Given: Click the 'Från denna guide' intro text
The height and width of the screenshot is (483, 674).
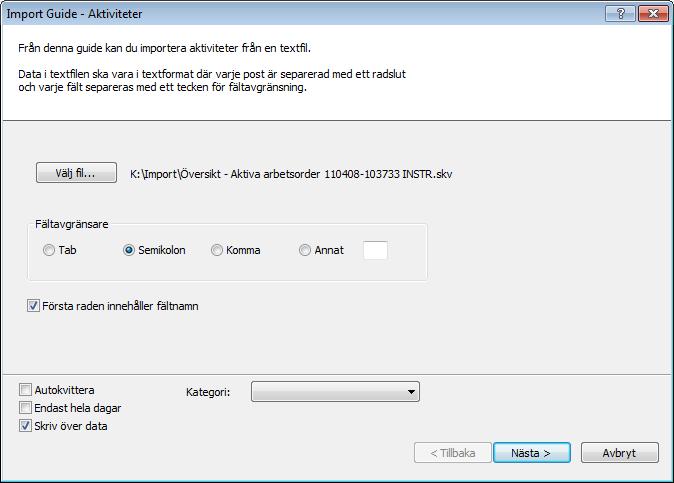Looking at the screenshot, I should click(x=164, y=48).
